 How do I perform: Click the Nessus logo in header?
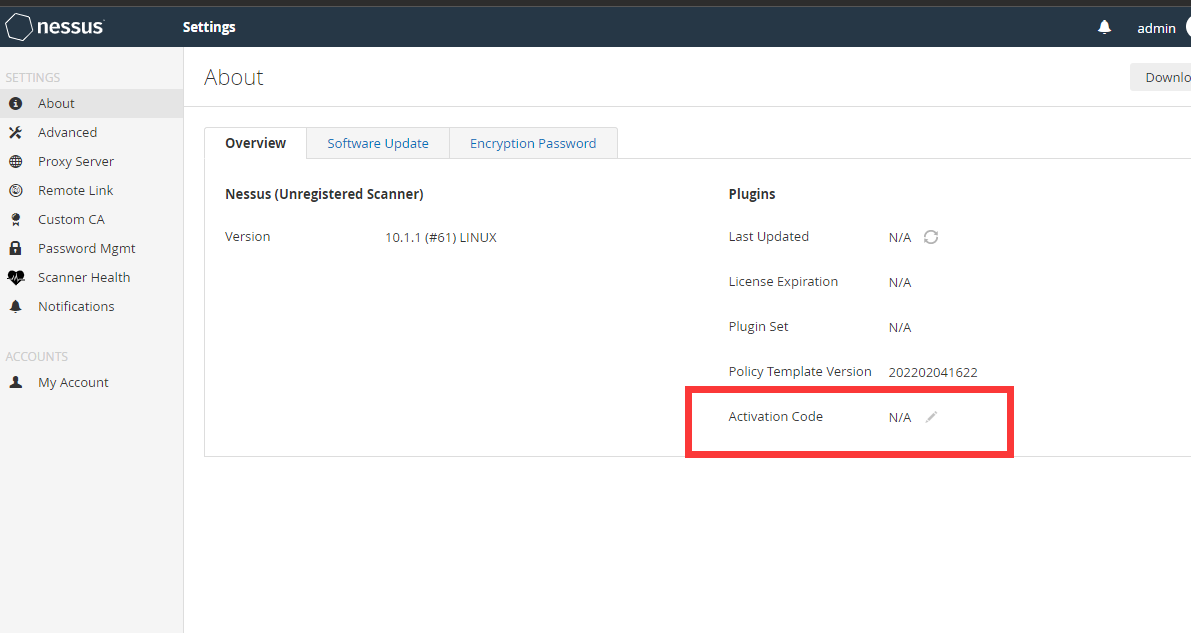pos(55,27)
